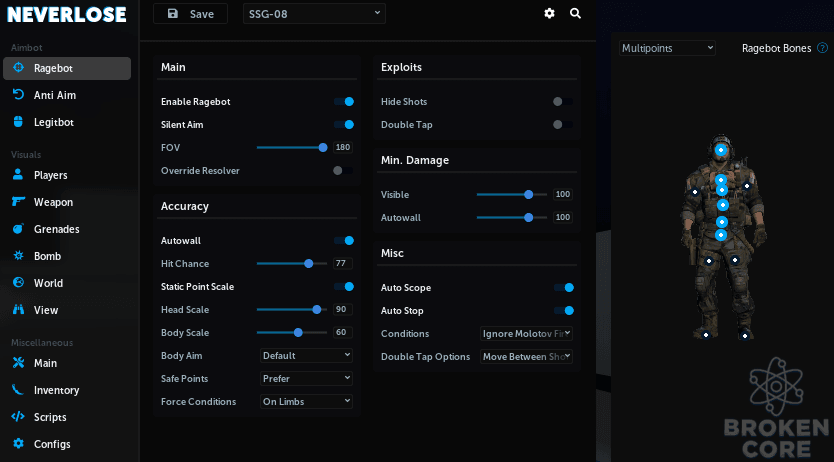The width and height of the screenshot is (834, 462).
Task: Open the Grenades visuals tab
Action: tap(56, 229)
